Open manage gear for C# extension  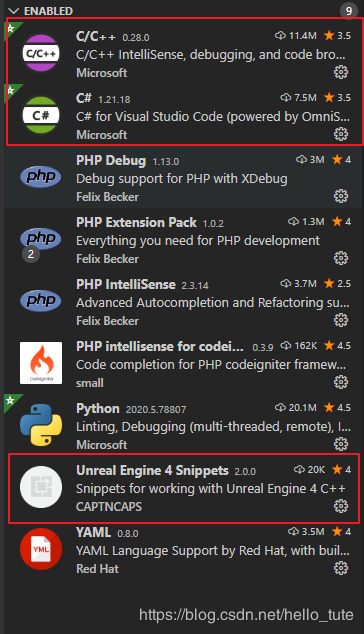(341, 134)
